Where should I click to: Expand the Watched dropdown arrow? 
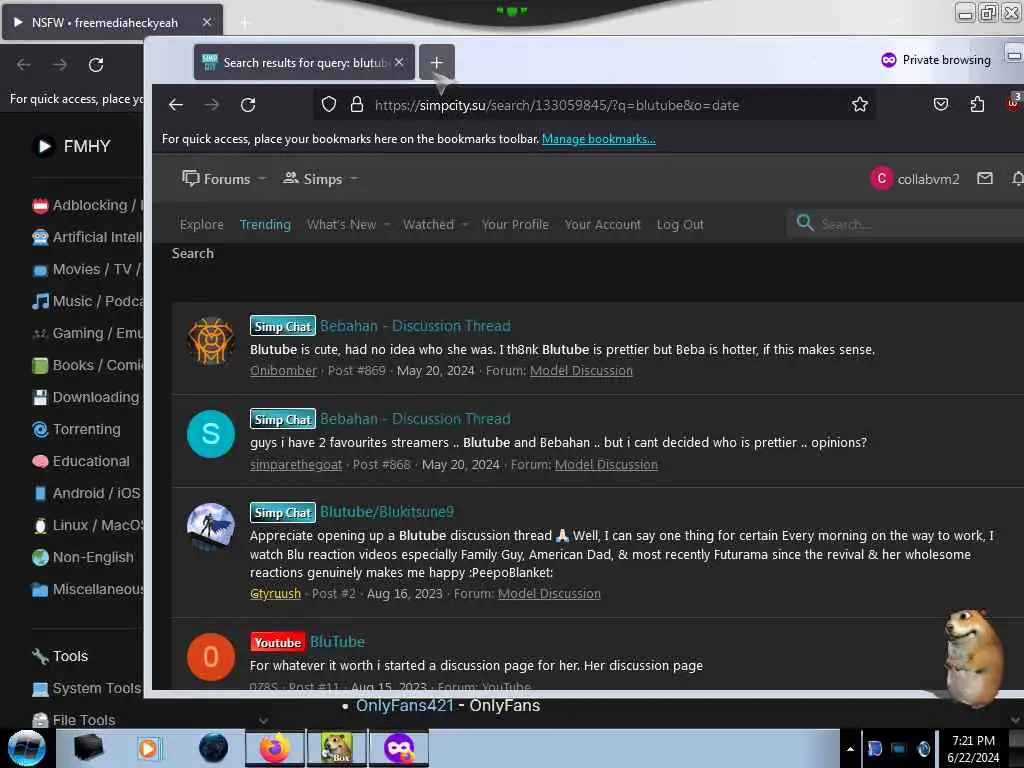pos(464,225)
